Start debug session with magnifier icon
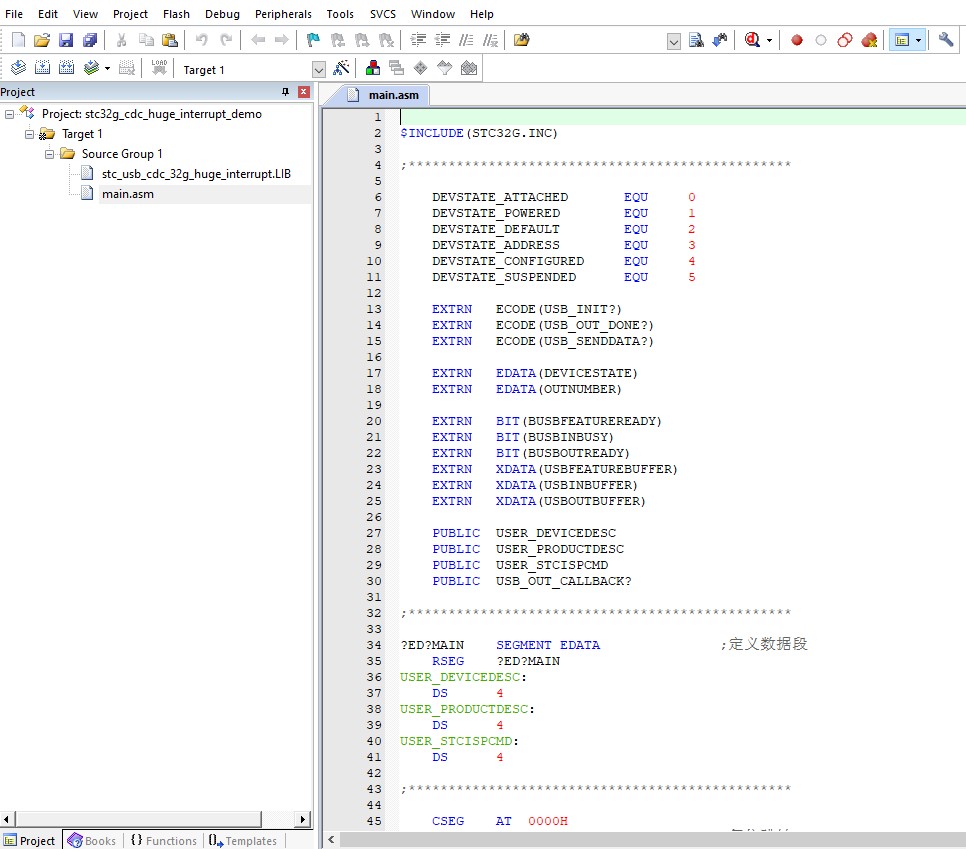The height and width of the screenshot is (849, 966). (x=753, y=40)
